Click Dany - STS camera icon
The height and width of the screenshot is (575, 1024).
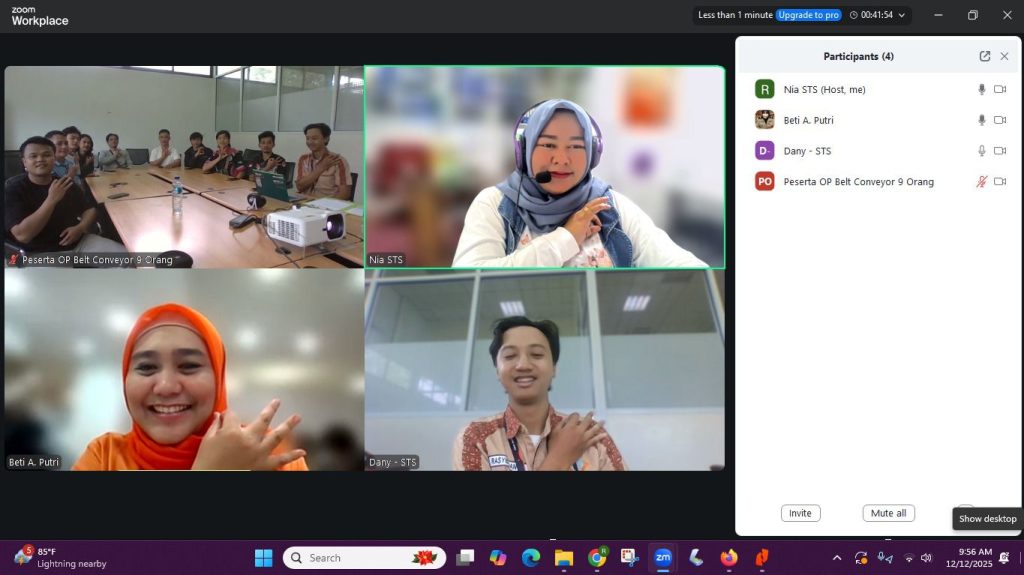(x=1000, y=151)
